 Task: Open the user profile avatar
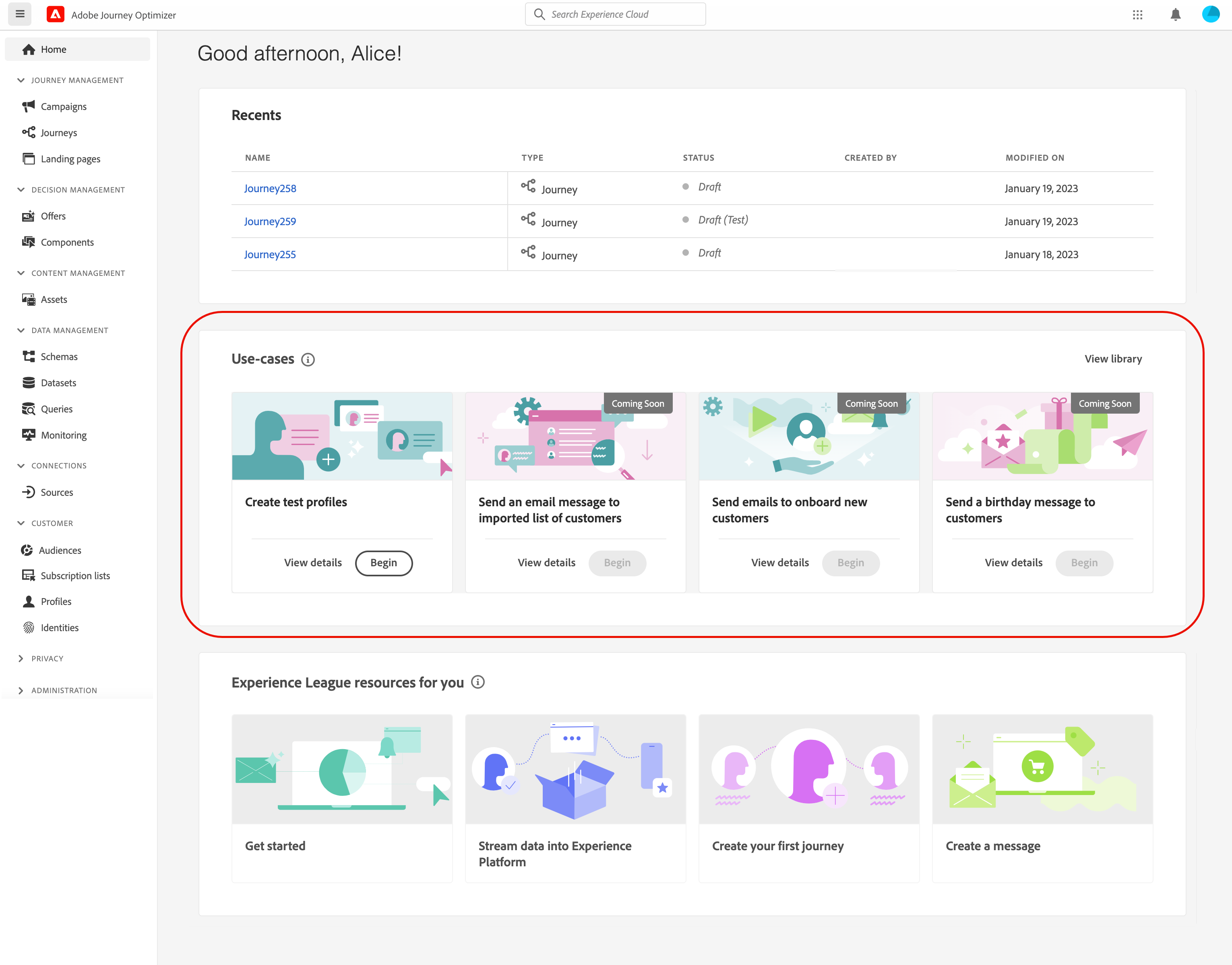(1211, 14)
